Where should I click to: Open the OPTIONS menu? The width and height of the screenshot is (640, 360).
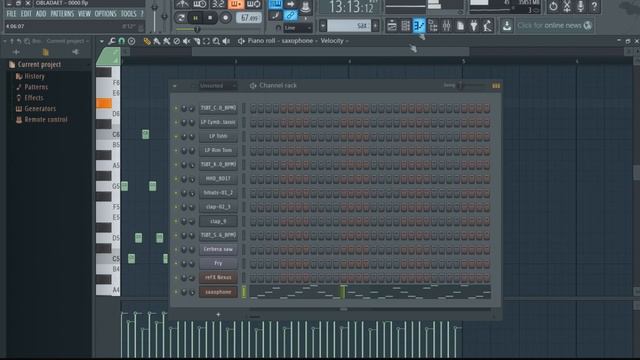click(106, 14)
